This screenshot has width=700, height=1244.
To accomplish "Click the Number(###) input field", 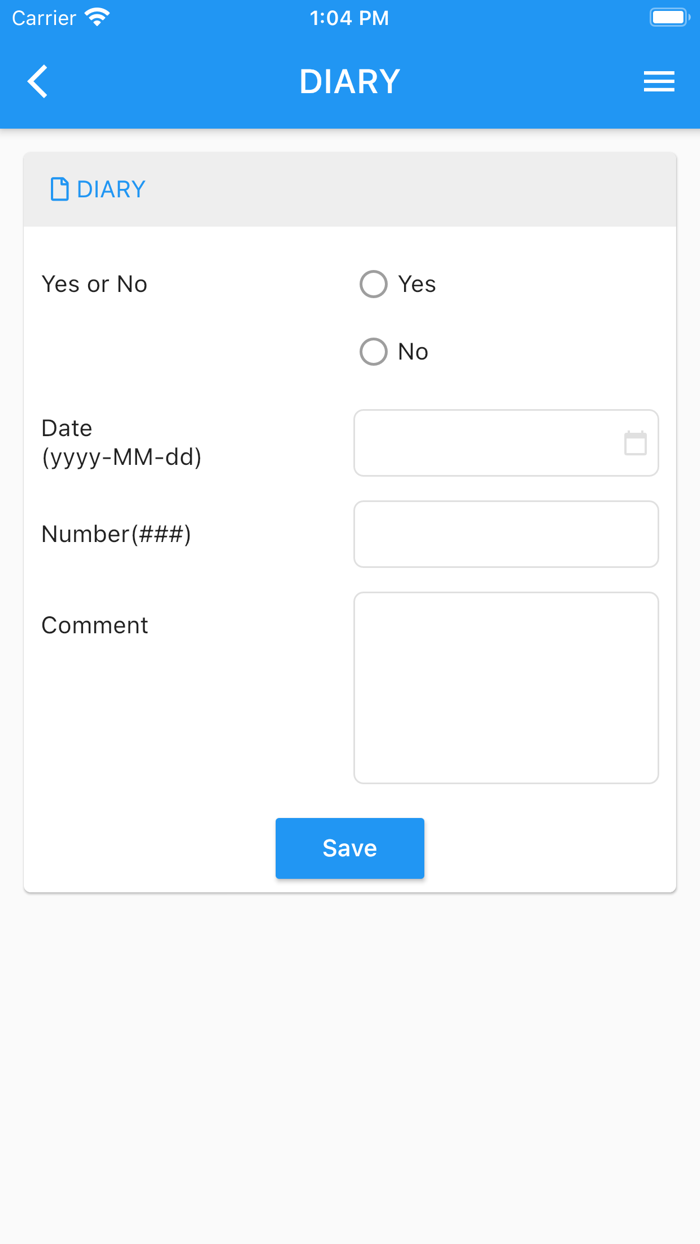I will pyautogui.click(x=506, y=534).
